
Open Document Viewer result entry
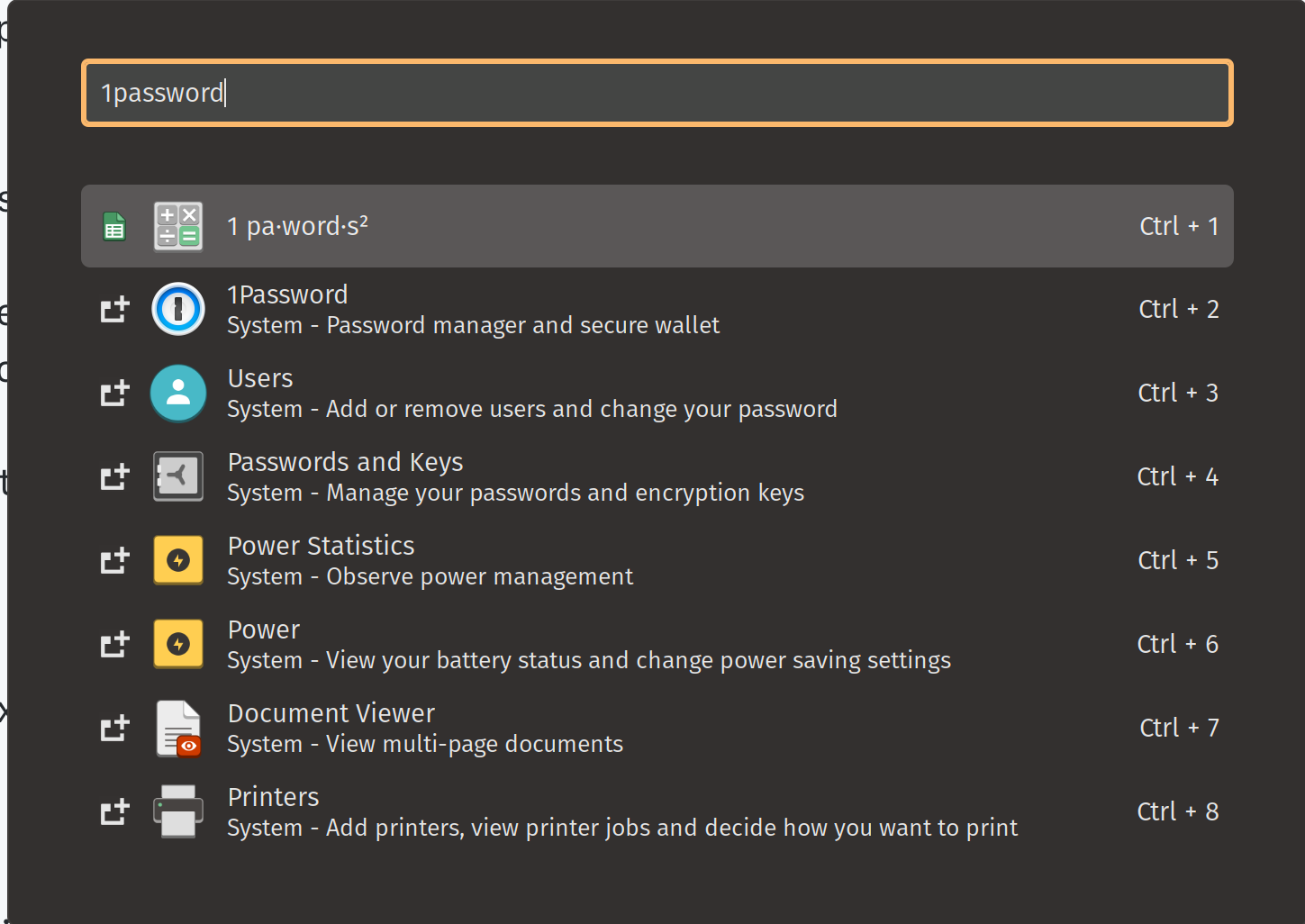[657, 728]
